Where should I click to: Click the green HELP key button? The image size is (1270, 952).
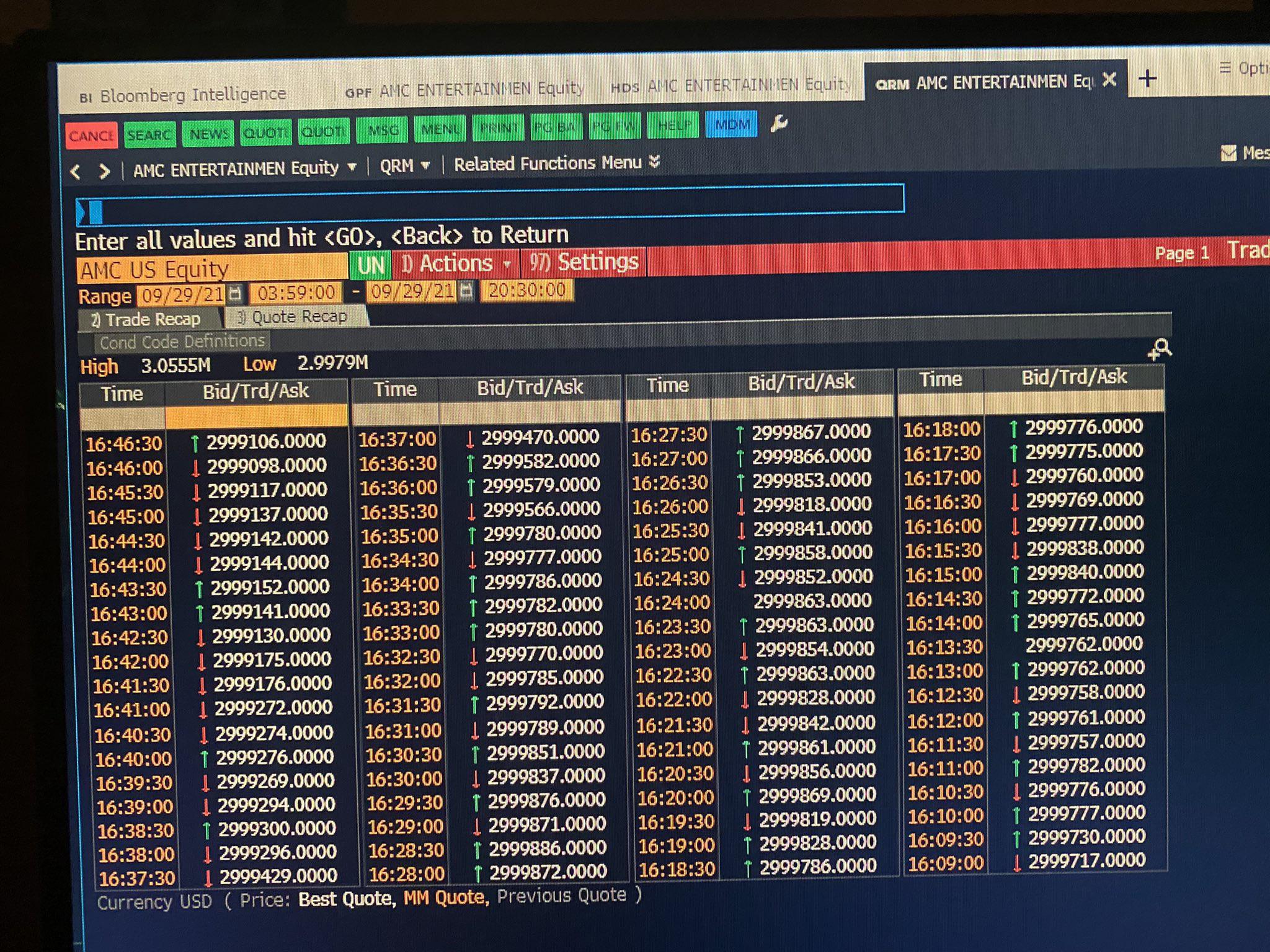[673, 126]
